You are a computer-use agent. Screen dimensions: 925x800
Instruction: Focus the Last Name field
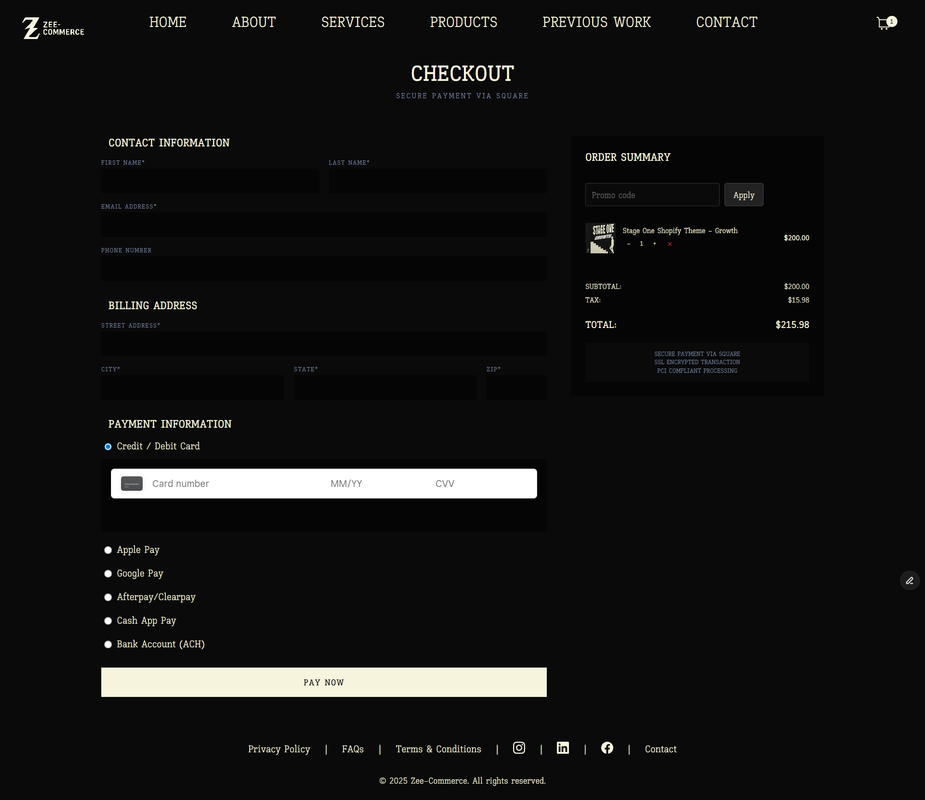tap(438, 181)
